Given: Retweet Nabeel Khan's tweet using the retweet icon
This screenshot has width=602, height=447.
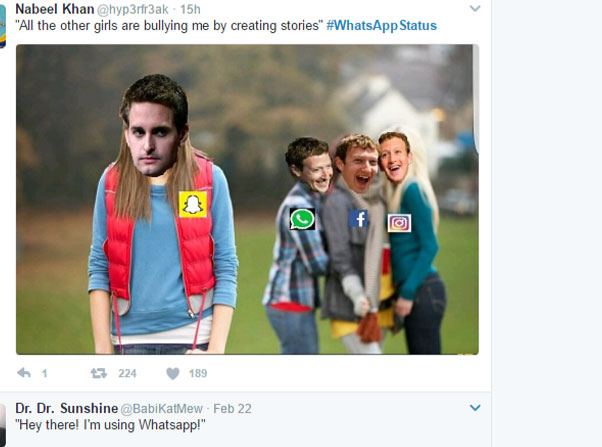Looking at the screenshot, I should (x=98, y=374).
